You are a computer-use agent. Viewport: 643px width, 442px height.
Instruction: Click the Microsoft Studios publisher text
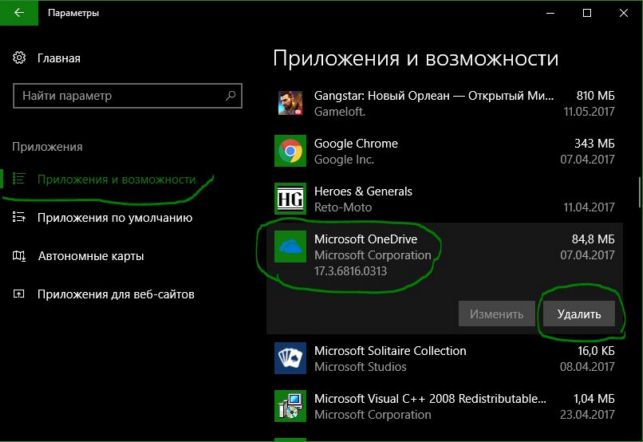click(360, 367)
